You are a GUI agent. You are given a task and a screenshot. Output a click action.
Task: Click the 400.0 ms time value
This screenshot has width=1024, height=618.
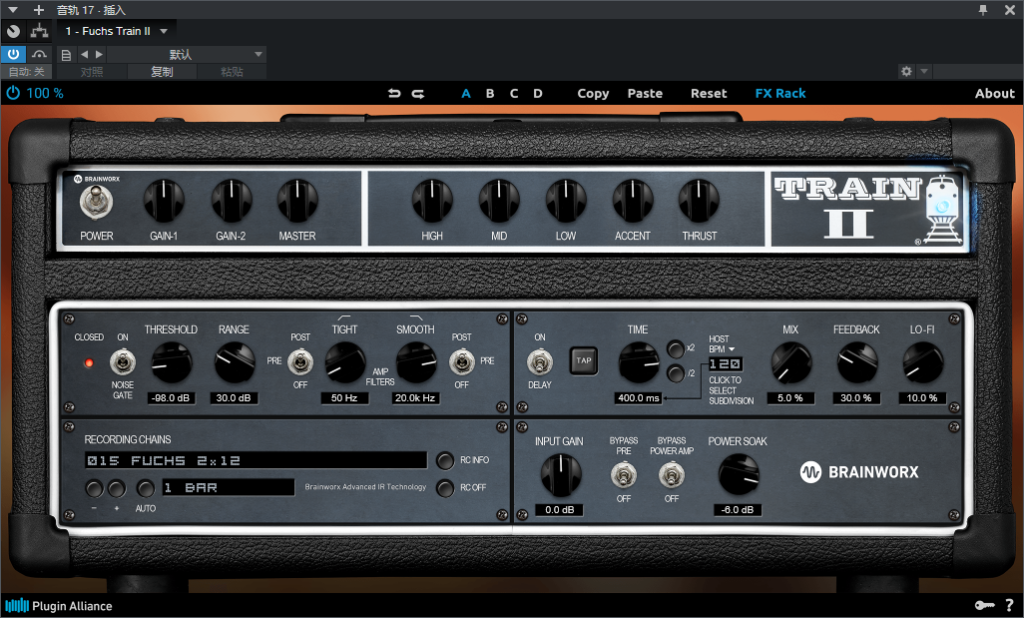click(x=638, y=398)
